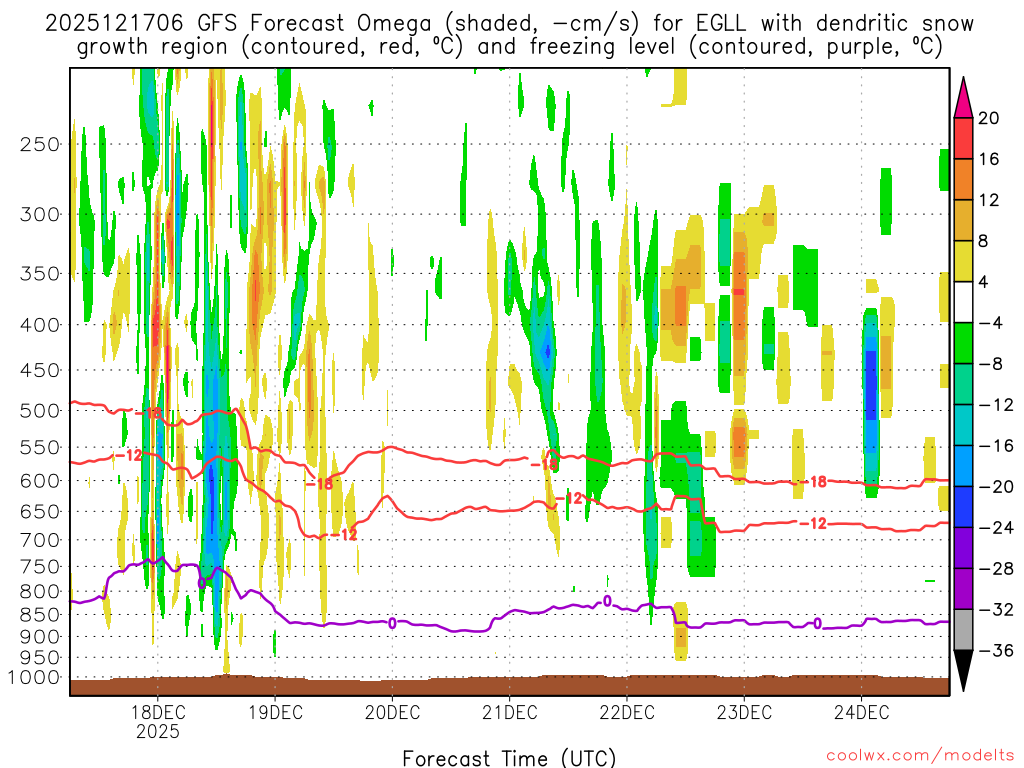Click the chart title first line
Viewport: 1024px width, 768px height.
click(x=509, y=24)
